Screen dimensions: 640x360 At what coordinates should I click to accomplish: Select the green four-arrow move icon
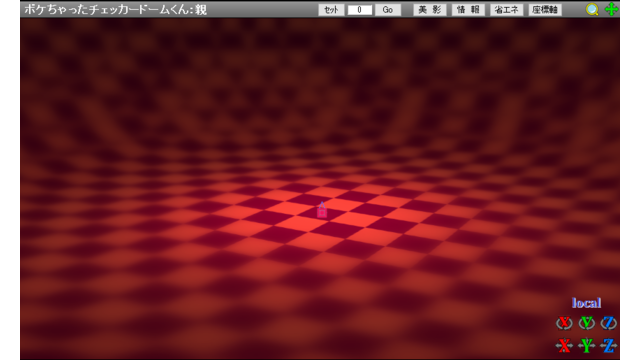[x=611, y=9]
